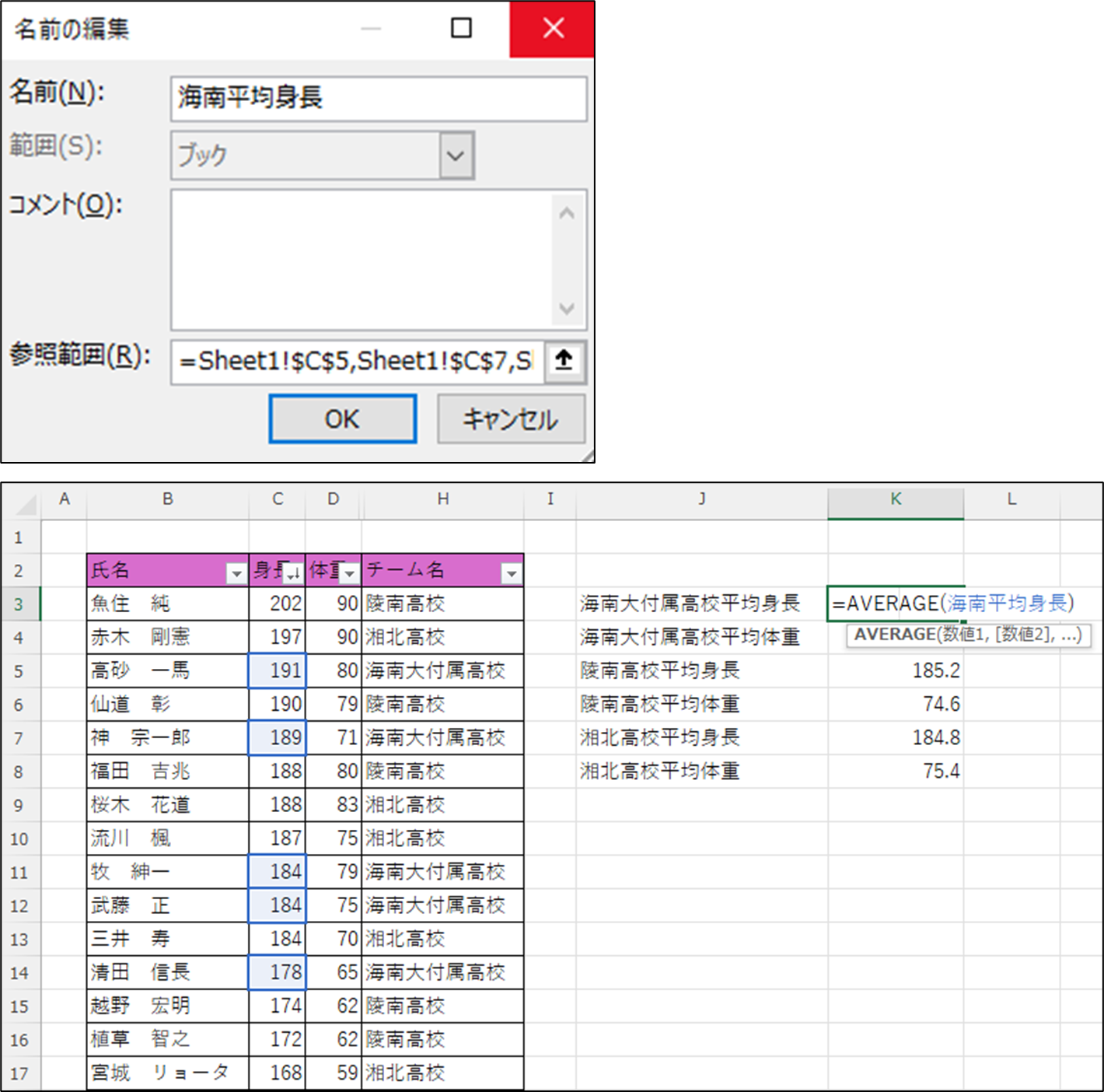Viewport: 1104px width, 1092px height.
Task: Select row 17 header
Action: coord(19,1074)
